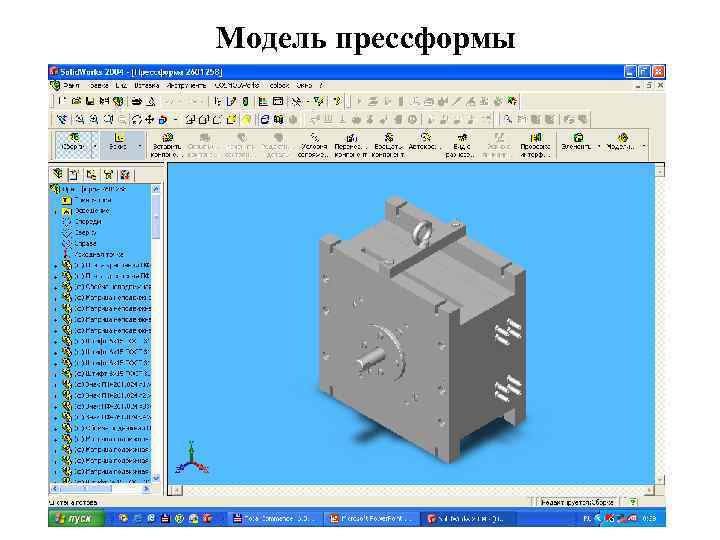Open the COSMOSWorks menu
The image size is (720, 540).
pos(237,85)
